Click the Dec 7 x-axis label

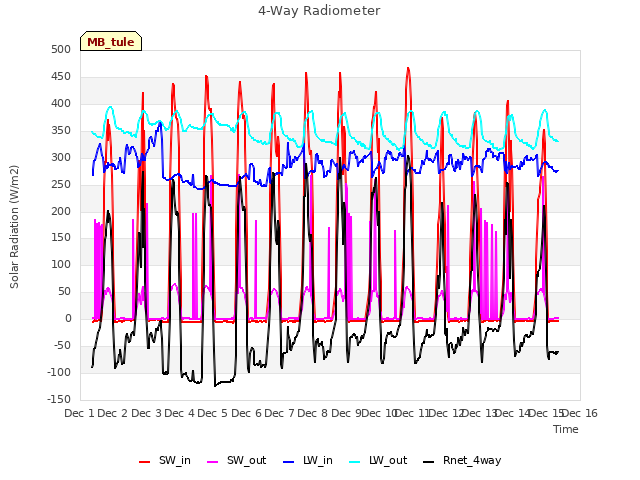[x=279, y=413]
